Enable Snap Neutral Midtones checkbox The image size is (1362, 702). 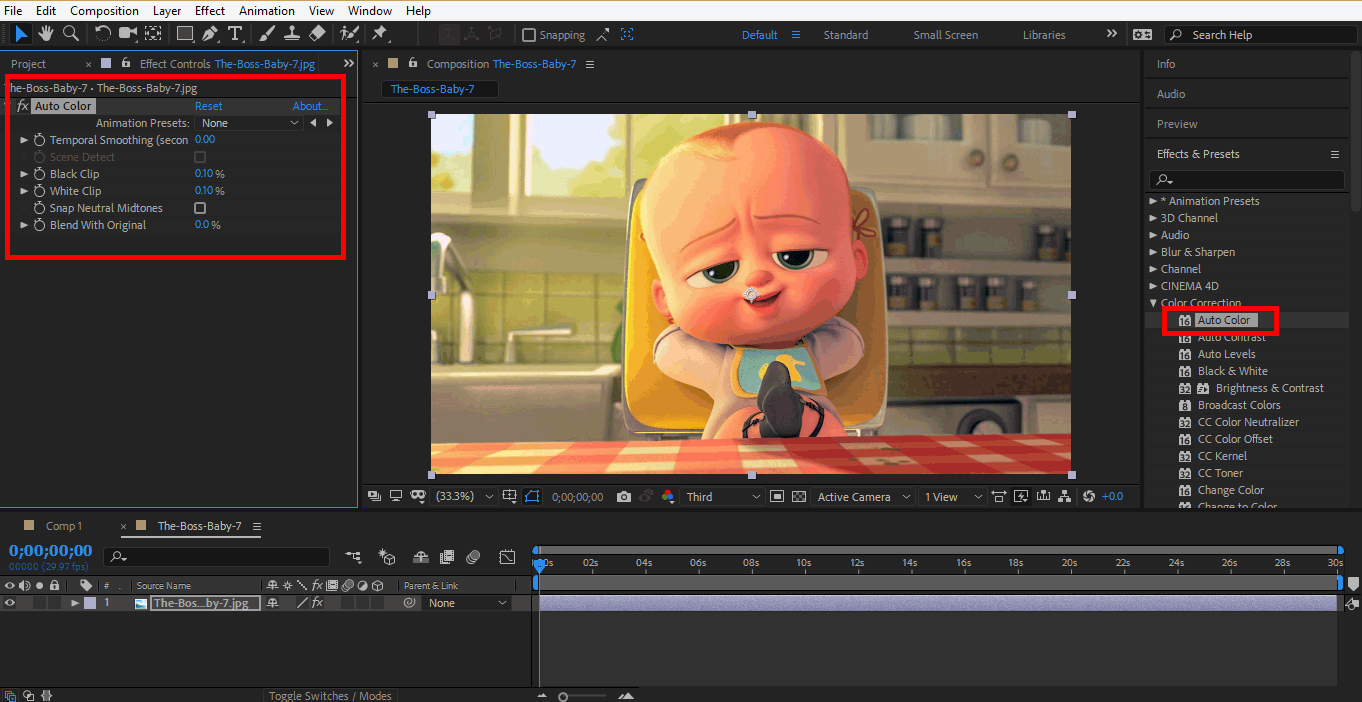point(200,208)
